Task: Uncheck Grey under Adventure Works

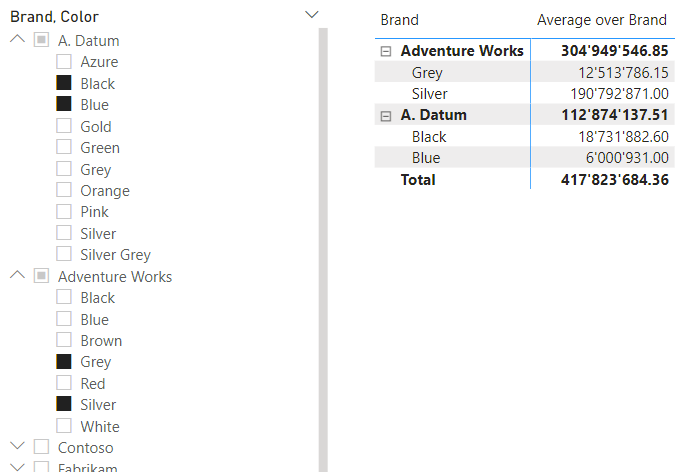Action: [64, 362]
